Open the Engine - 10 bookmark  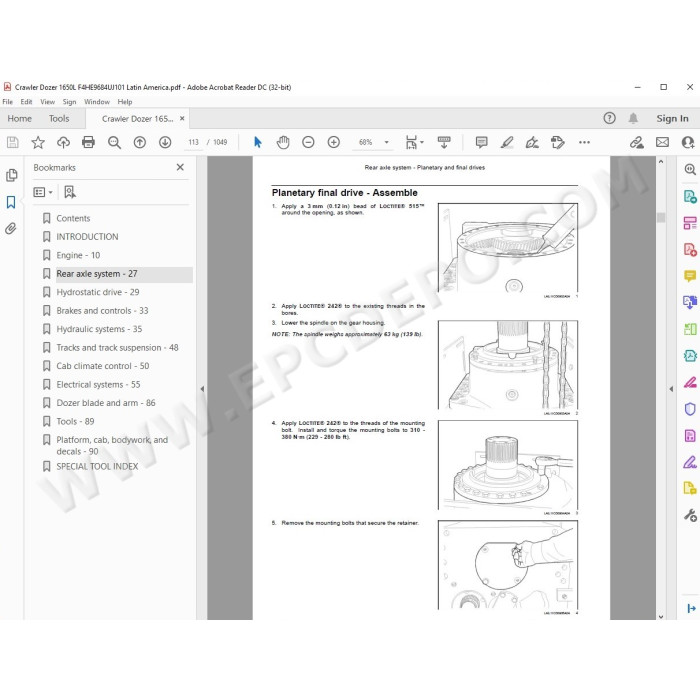(x=78, y=255)
